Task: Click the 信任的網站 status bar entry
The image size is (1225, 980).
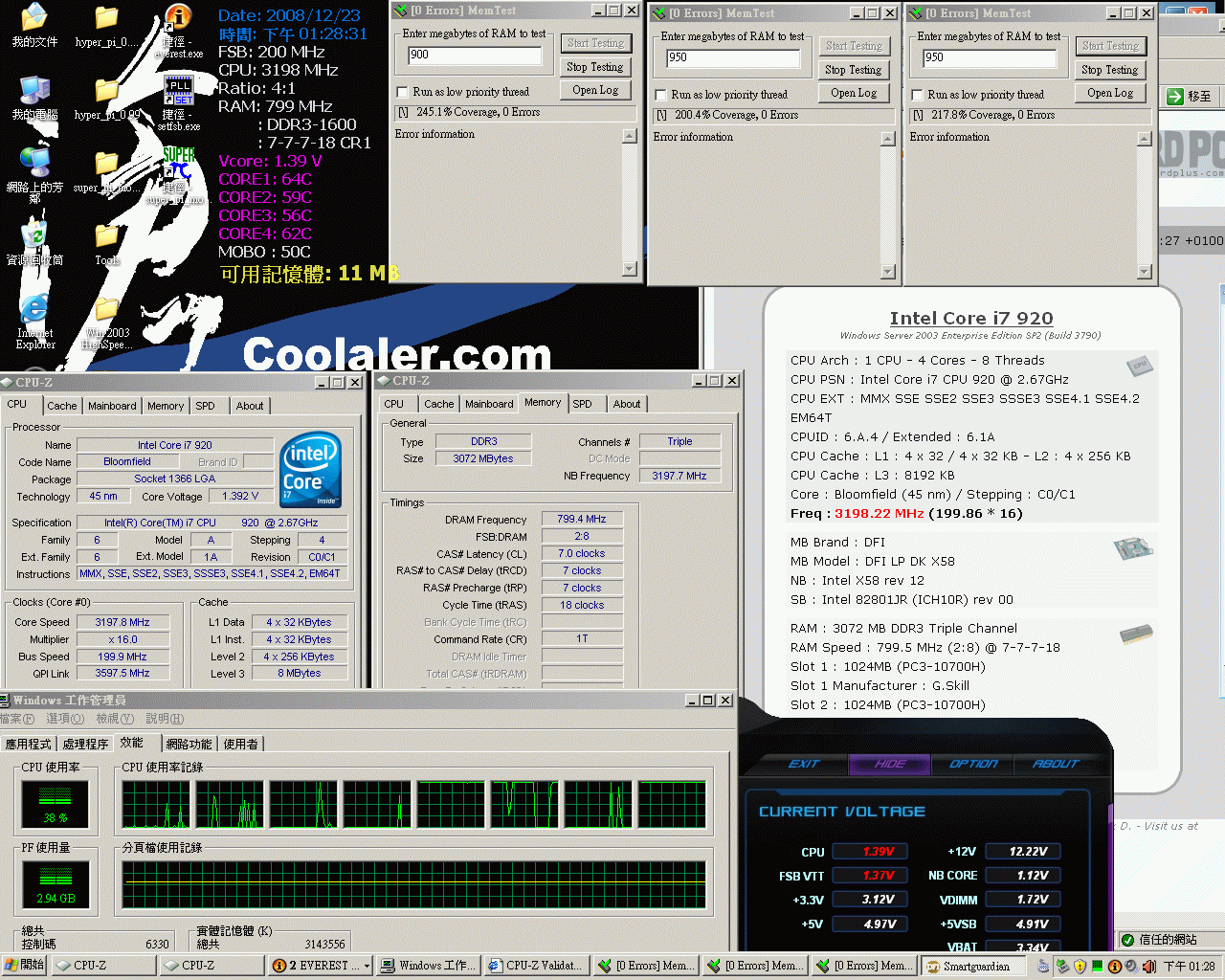Action: coord(1168,940)
